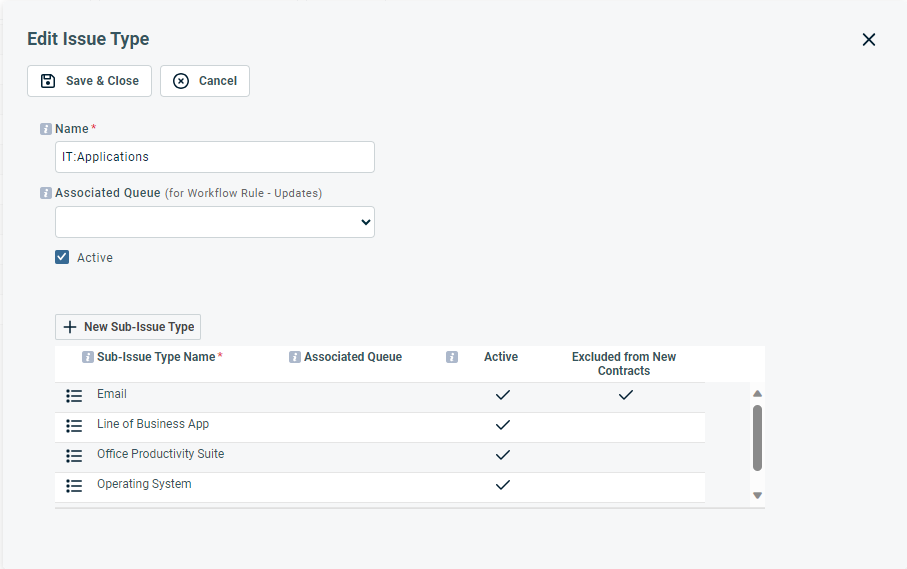
Task: Toggle Active checkmark for Operating System row
Action: (x=503, y=485)
